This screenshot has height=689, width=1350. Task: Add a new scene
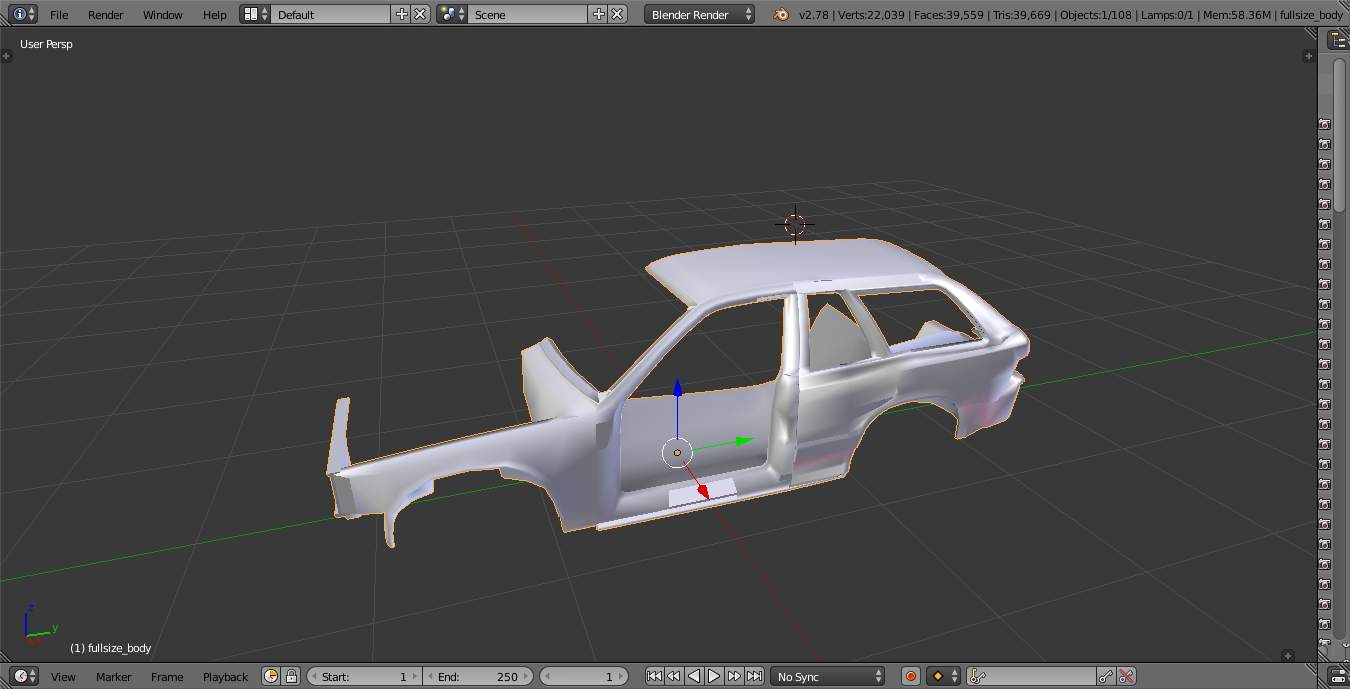(x=599, y=14)
